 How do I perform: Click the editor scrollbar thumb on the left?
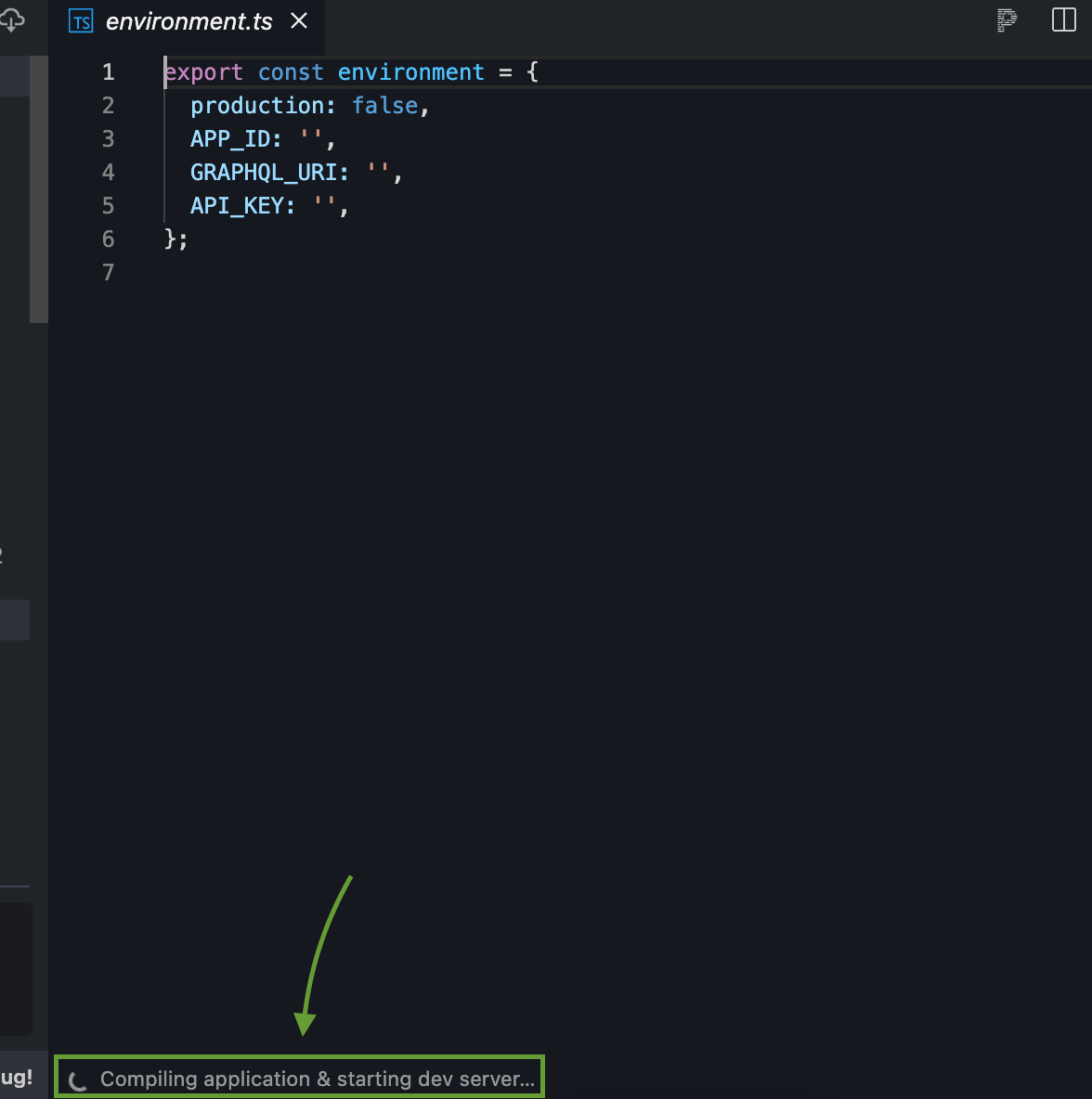point(40,186)
